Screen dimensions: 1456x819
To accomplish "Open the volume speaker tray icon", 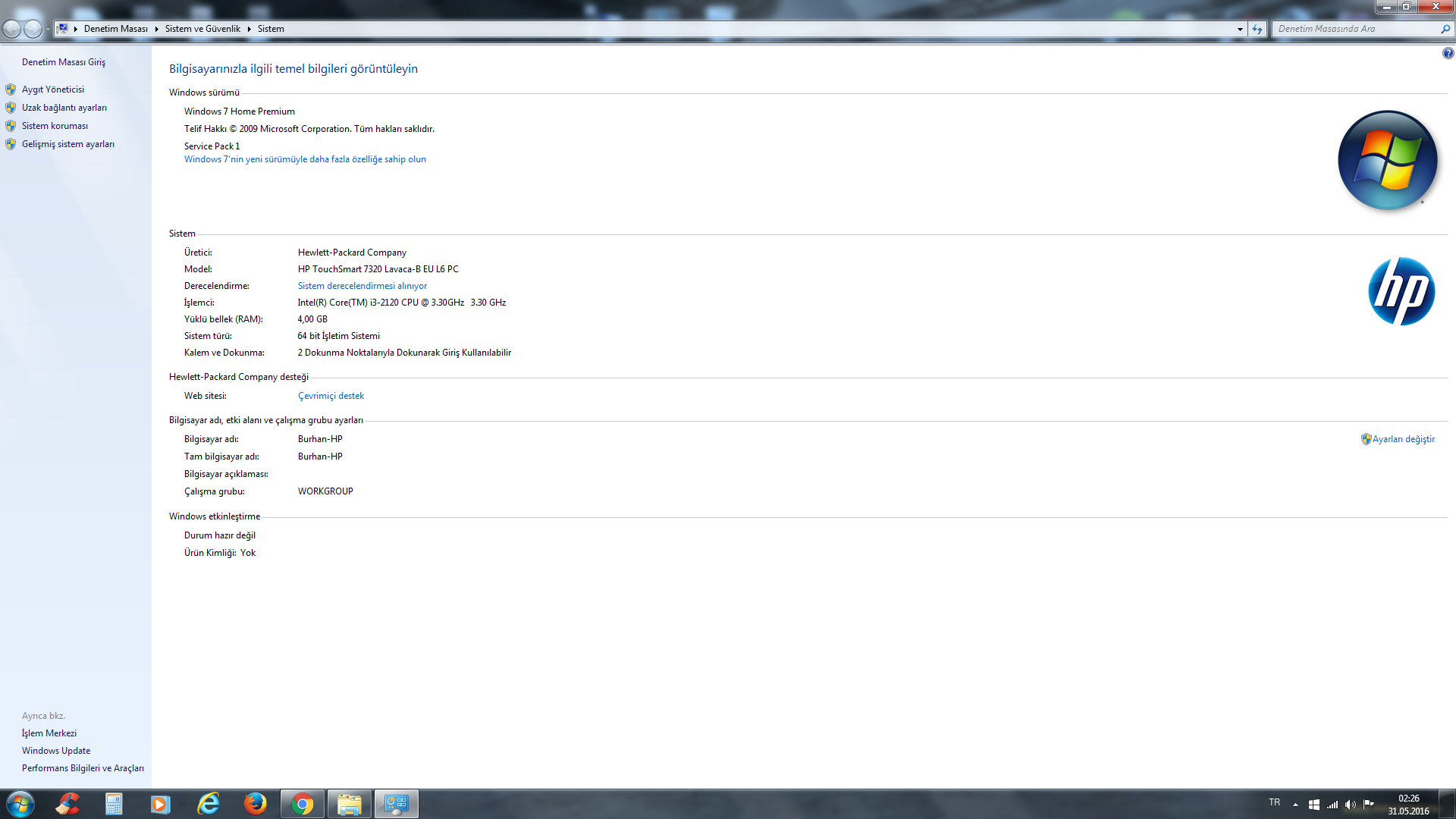I will [x=1351, y=805].
